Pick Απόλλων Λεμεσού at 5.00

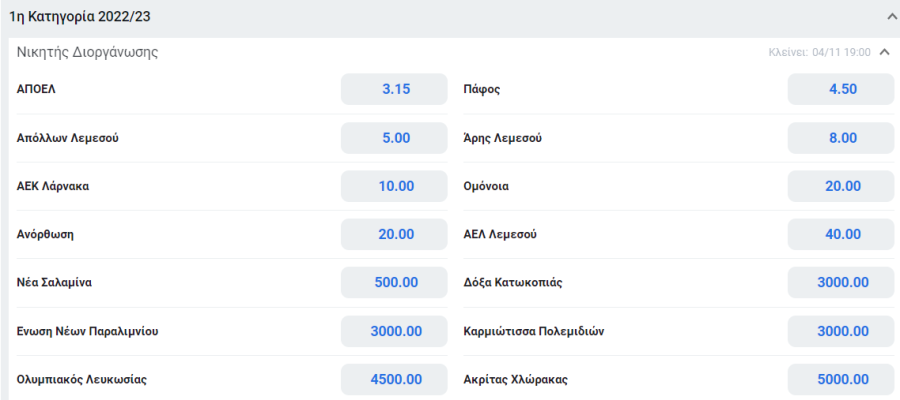tap(394, 138)
